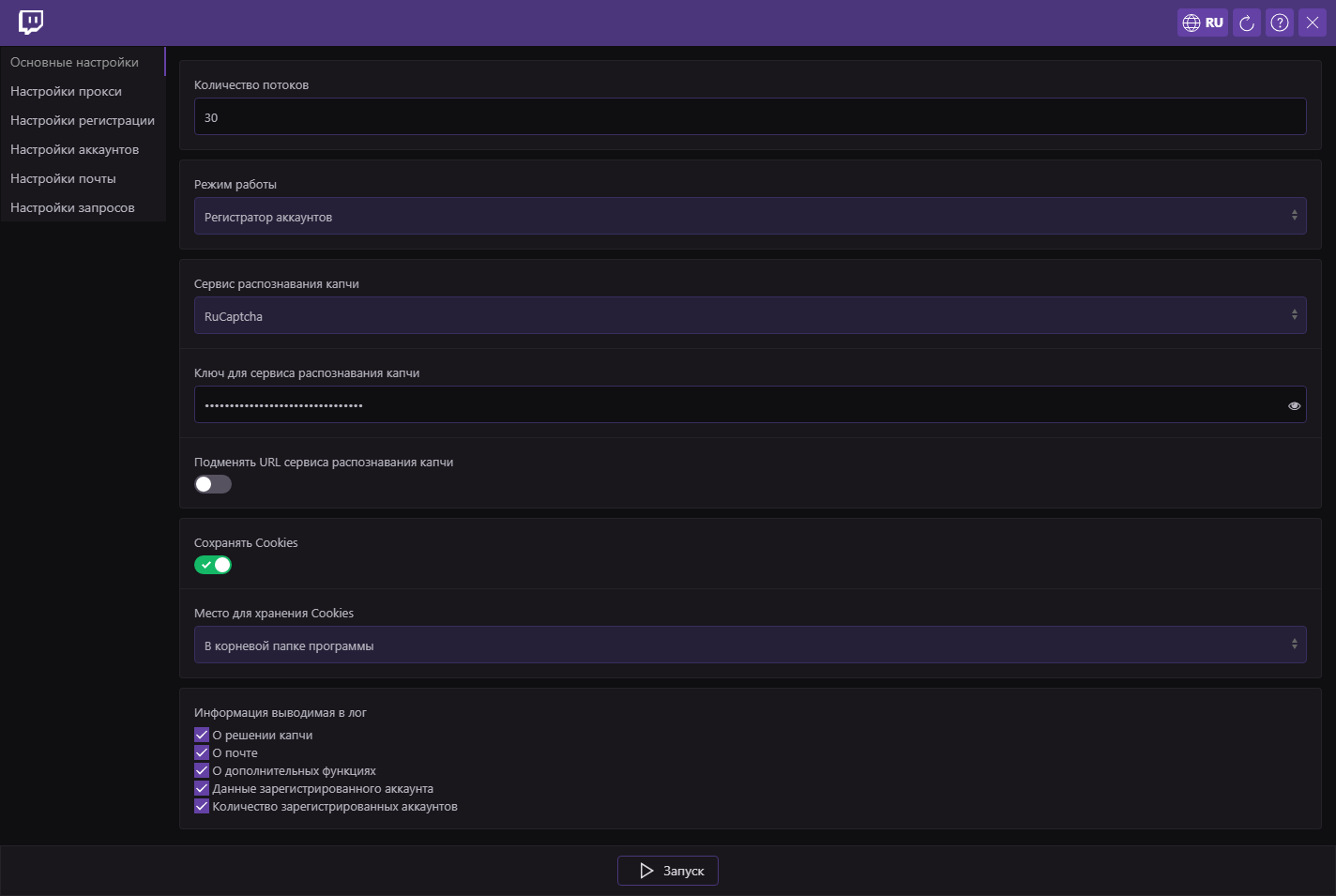The height and width of the screenshot is (896, 1336).
Task: Click the play triangle in Запуск button
Action: [646, 871]
